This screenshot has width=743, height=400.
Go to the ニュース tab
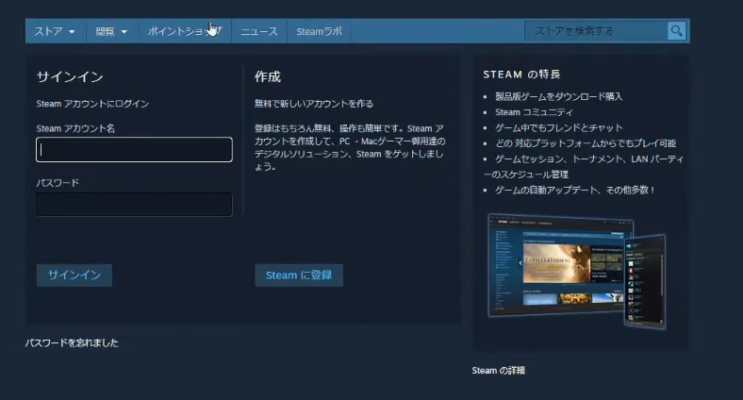pos(259,31)
